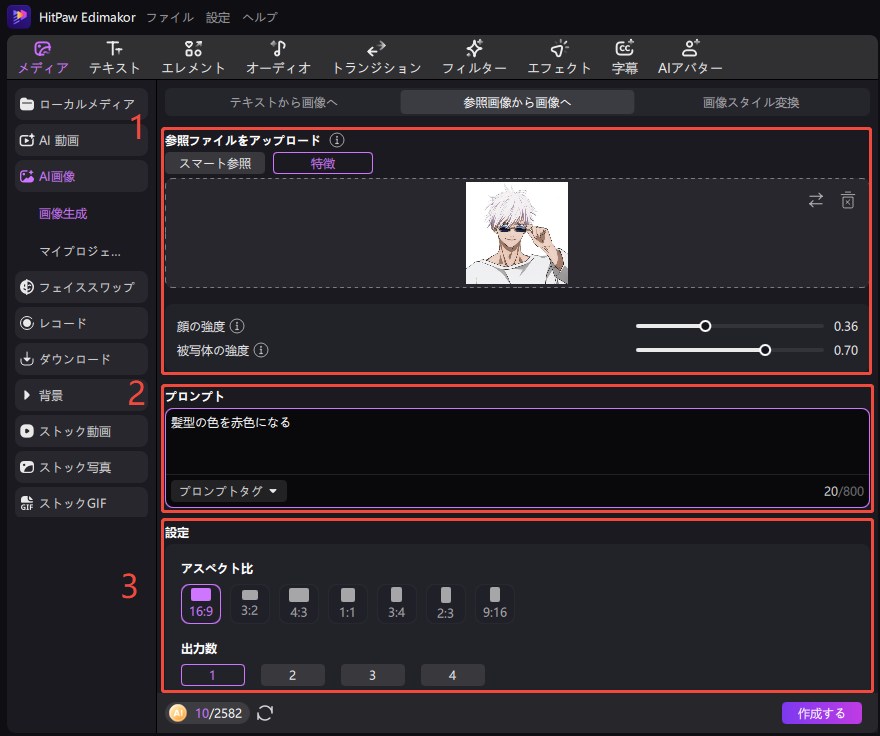Choose the 4:3 aspect ratio
Screen dimensions: 880x736
(x=299, y=604)
